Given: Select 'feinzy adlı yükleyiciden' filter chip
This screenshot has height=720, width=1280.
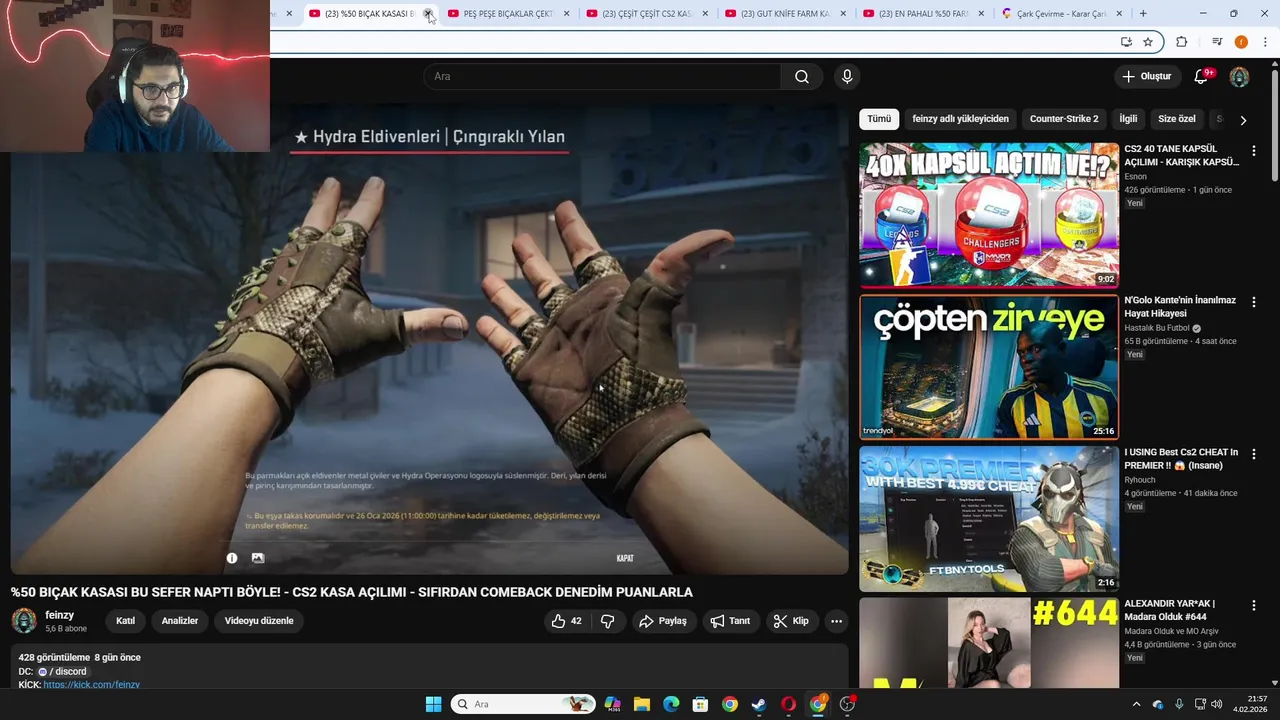Looking at the screenshot, I should (960, 119).
